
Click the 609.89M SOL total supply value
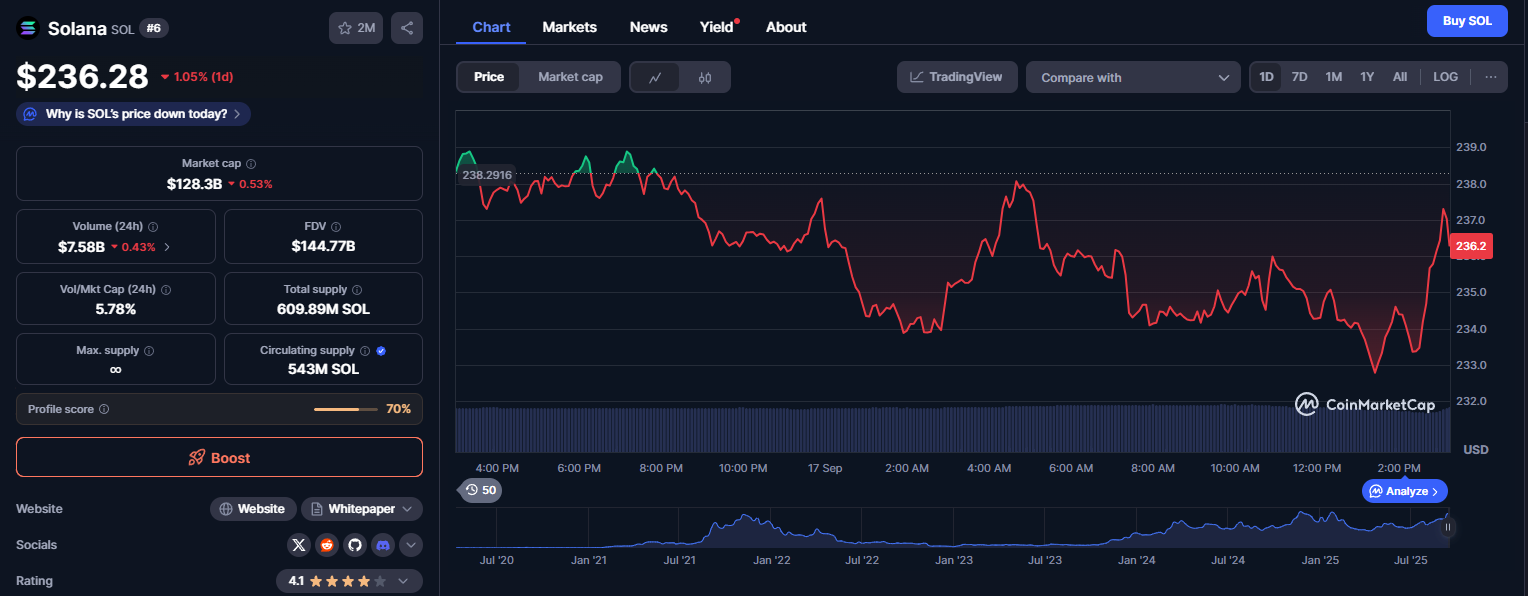click(323, 309)
